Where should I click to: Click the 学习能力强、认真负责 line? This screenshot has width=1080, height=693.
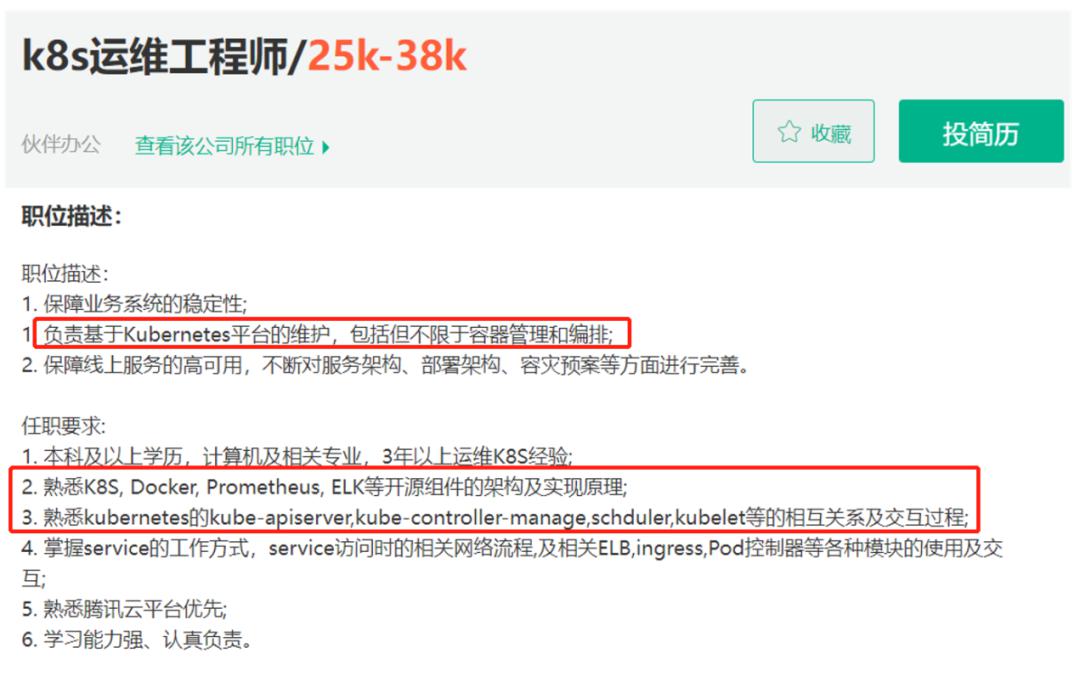point(136,639)
